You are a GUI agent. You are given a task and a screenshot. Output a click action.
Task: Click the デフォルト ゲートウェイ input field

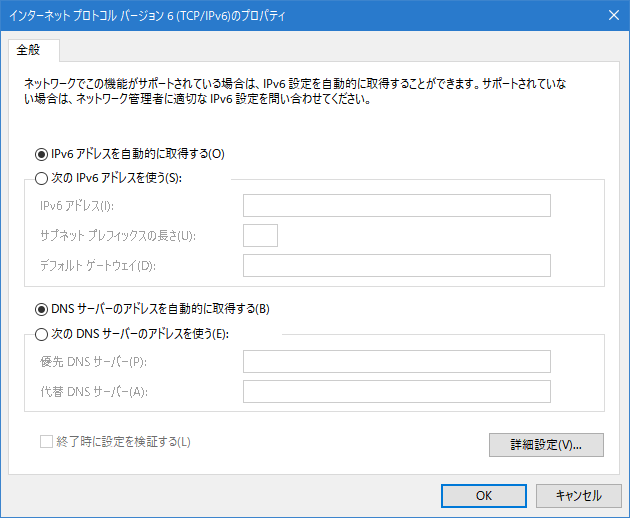tap(397, 265)
